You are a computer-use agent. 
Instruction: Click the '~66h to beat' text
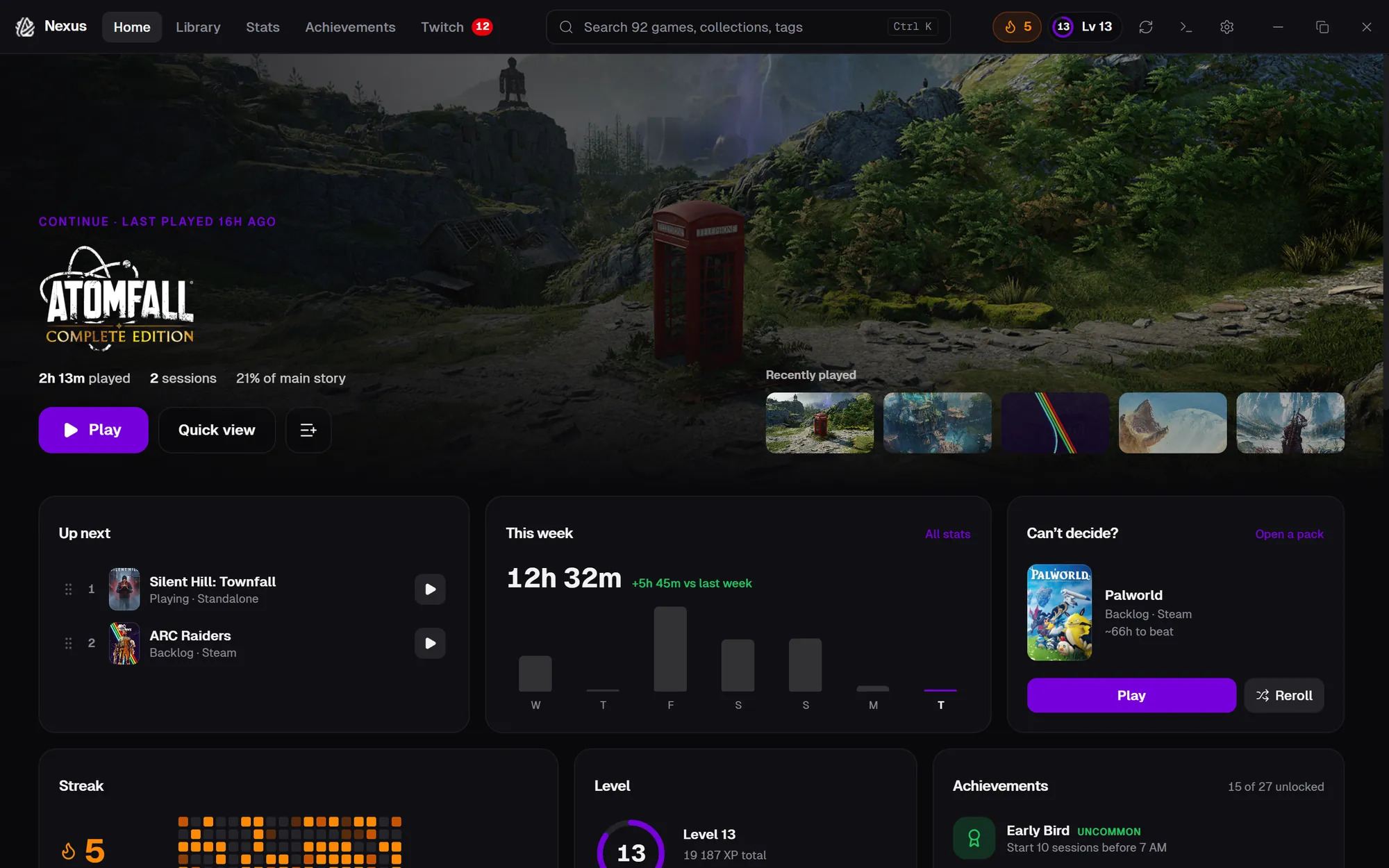click(x=1139, y=632)
